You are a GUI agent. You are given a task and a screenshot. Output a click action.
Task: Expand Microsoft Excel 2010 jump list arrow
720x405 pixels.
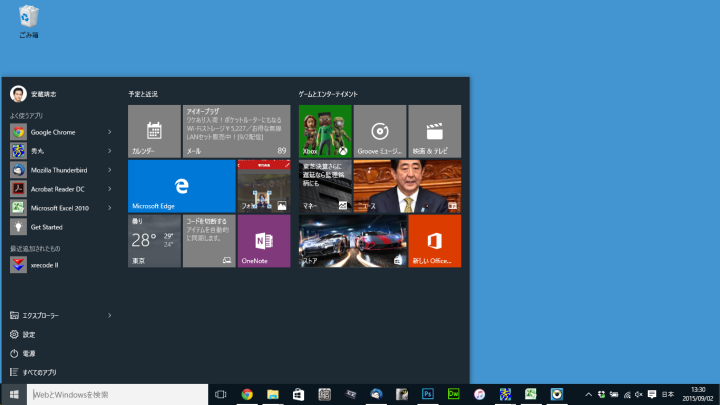(109, 208)
